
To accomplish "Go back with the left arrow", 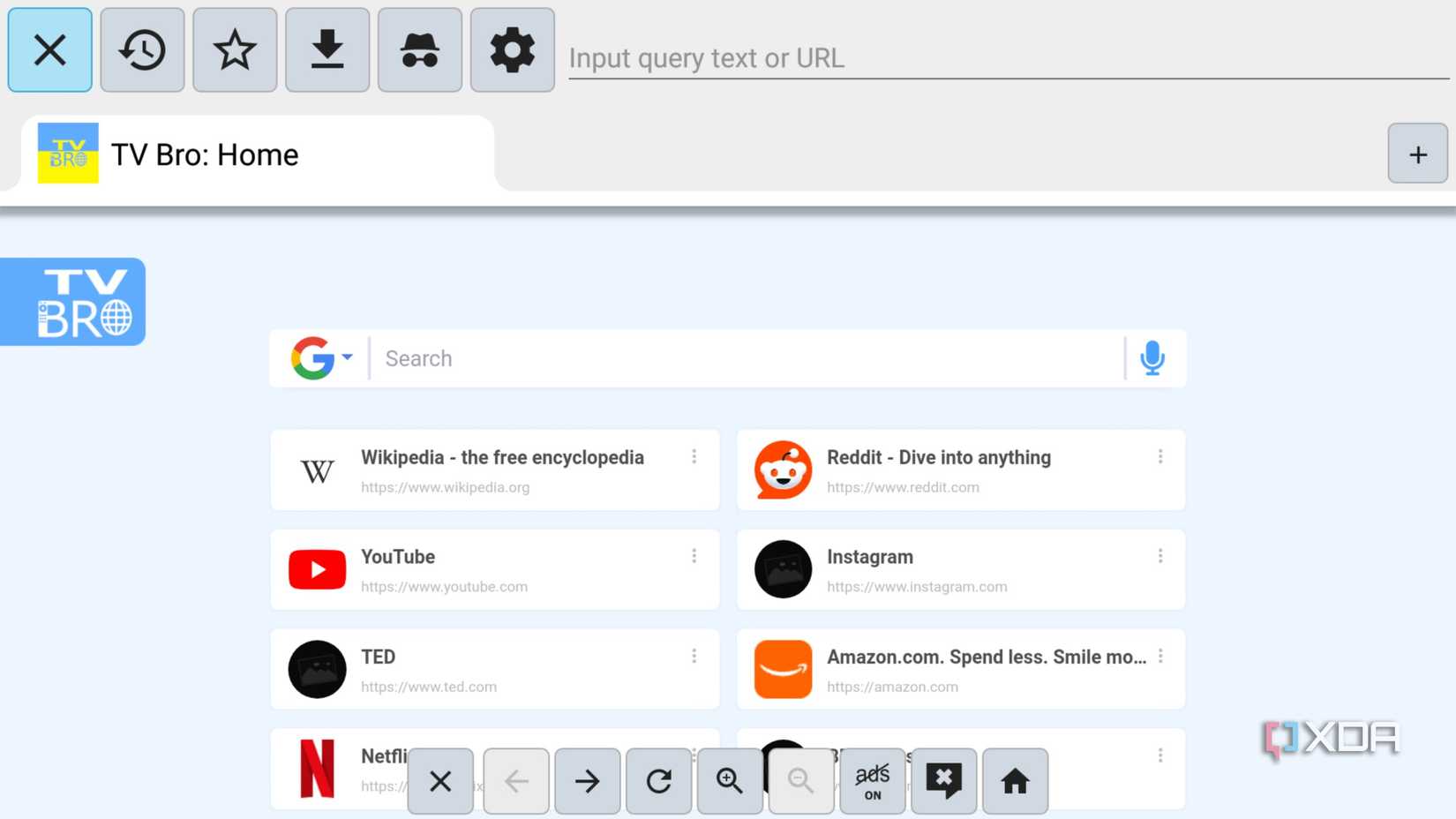I will point(516,781).
